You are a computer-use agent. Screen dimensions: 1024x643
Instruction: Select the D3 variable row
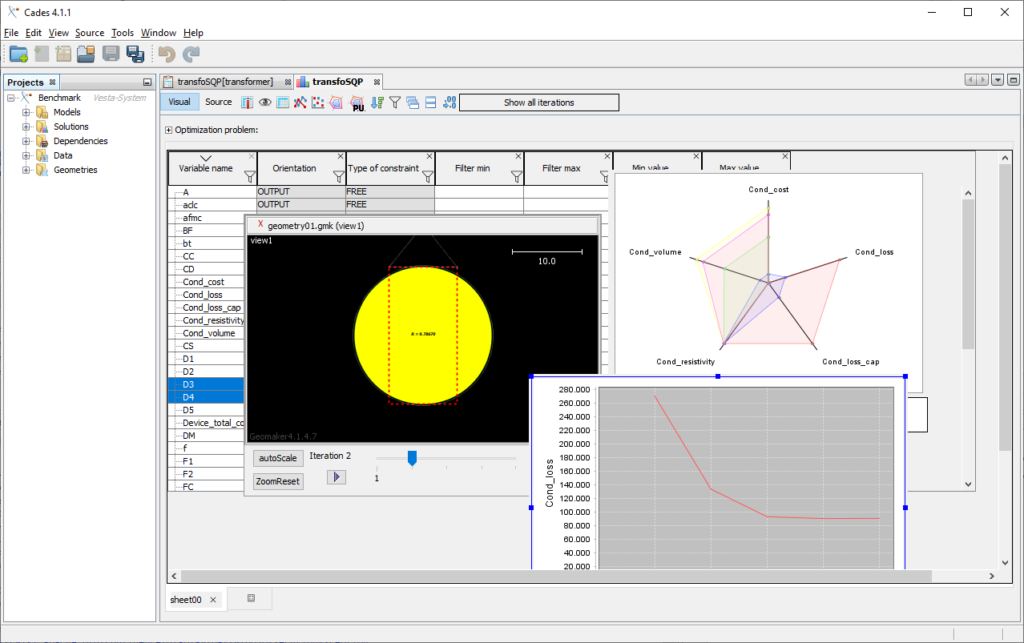click(206, 384)
